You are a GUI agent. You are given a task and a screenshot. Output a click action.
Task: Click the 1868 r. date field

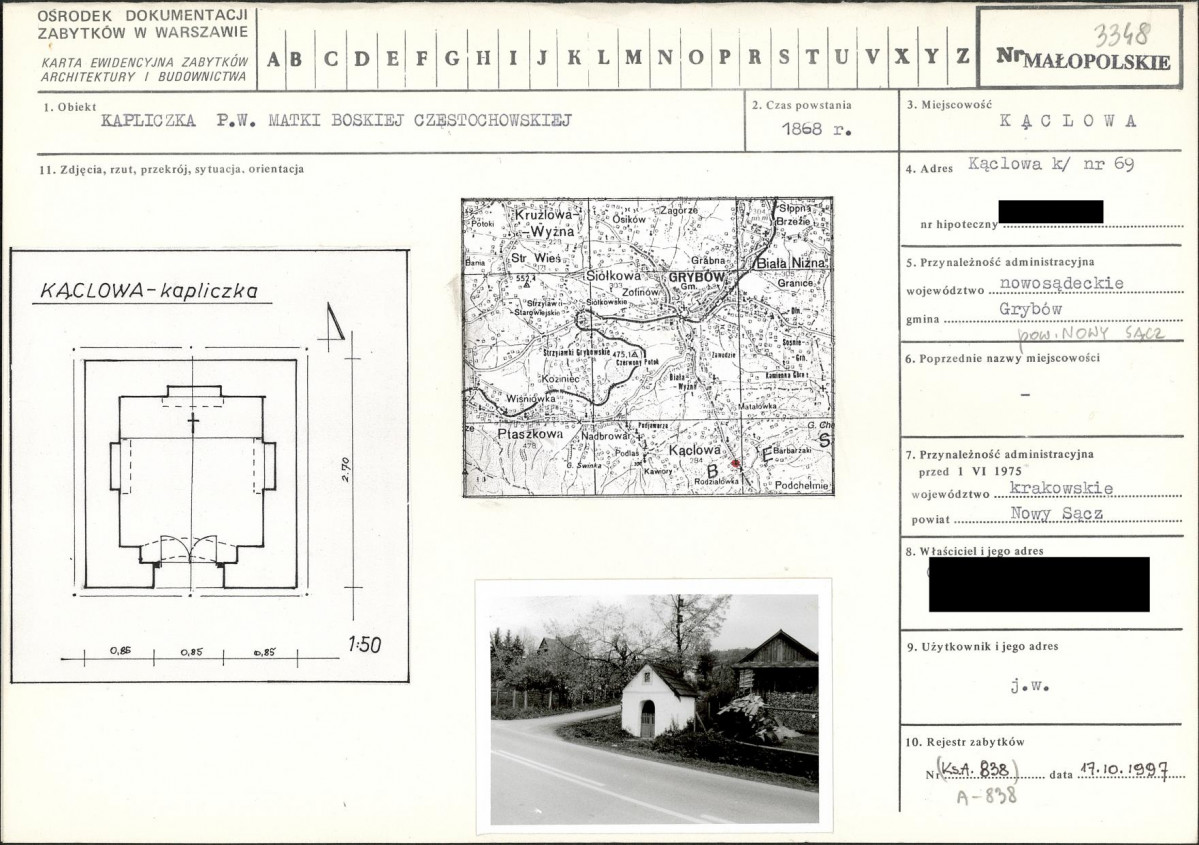click(817, 128)
